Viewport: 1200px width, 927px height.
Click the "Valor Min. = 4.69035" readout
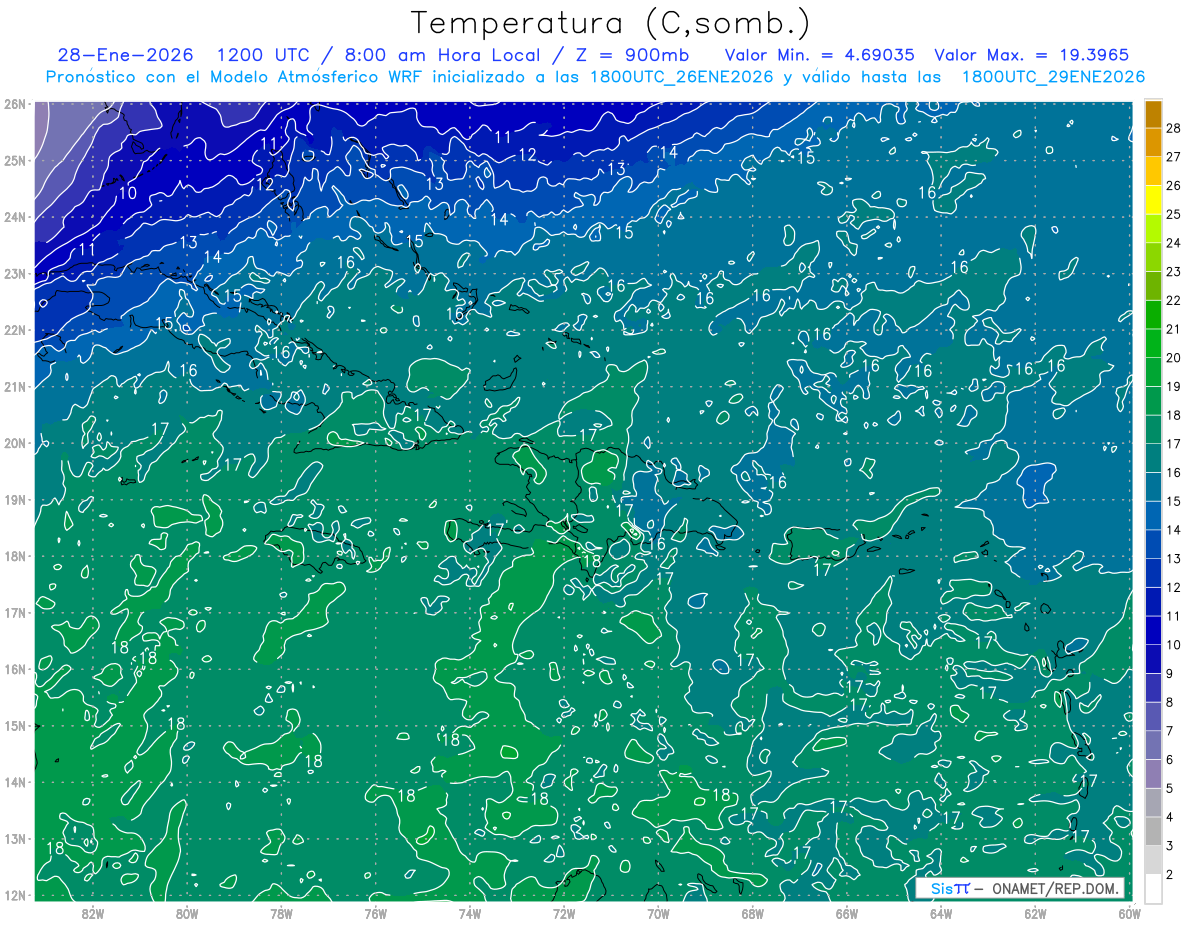tap(820, 55)
